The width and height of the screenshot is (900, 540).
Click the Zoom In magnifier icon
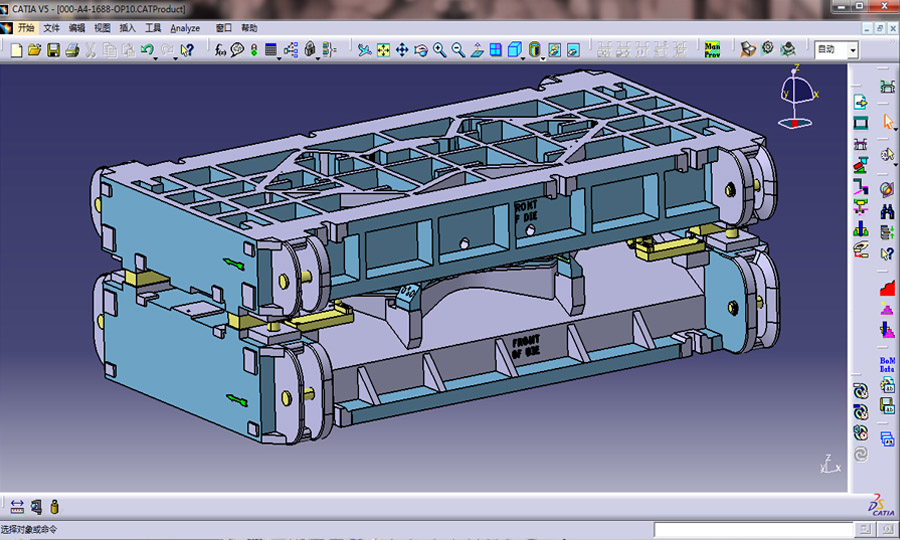coord(439,49)
